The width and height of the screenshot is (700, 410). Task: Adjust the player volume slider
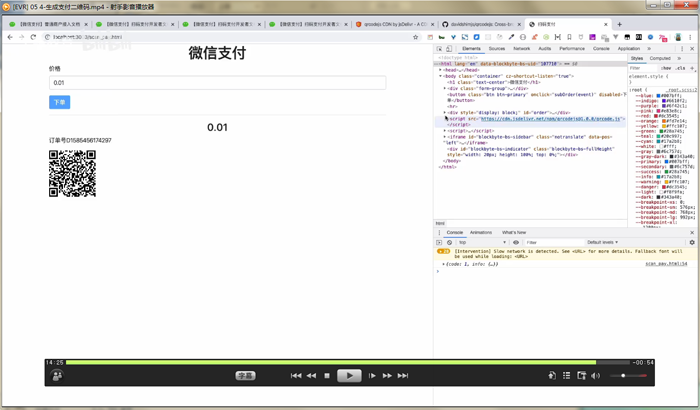628,376
